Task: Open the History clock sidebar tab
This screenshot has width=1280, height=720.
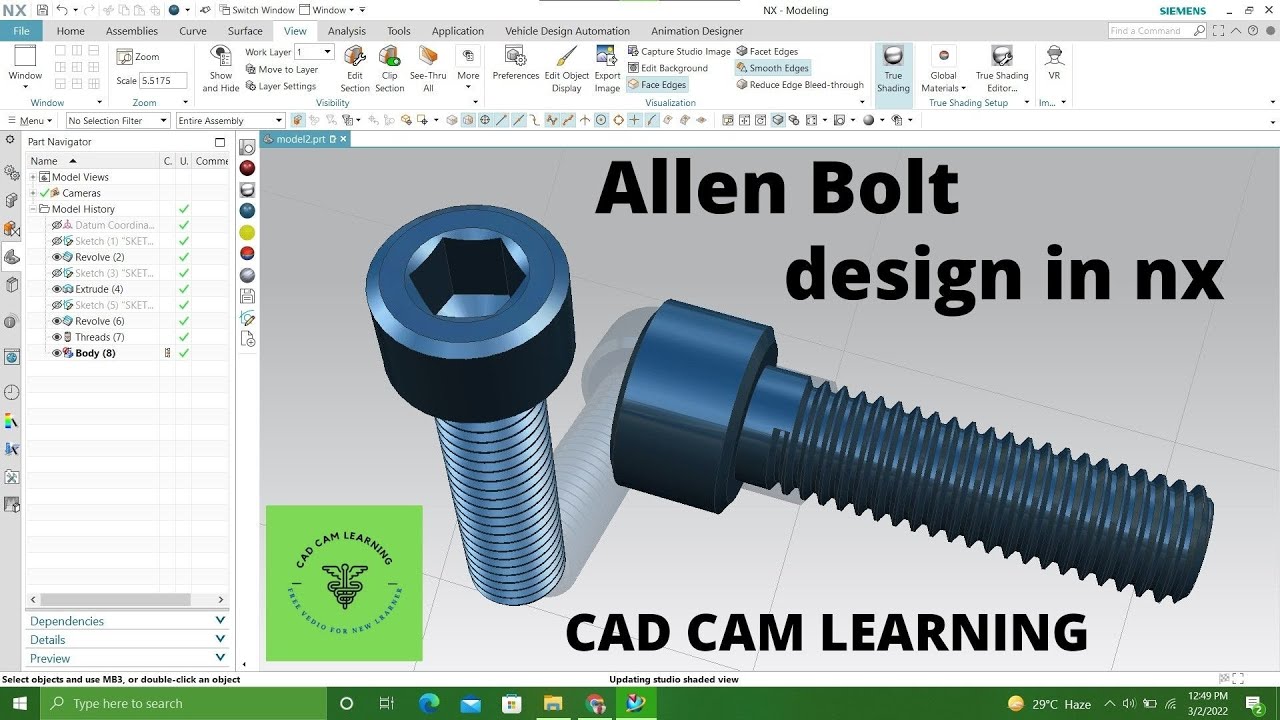Action: pyautogui.click(x=12, y=392)
